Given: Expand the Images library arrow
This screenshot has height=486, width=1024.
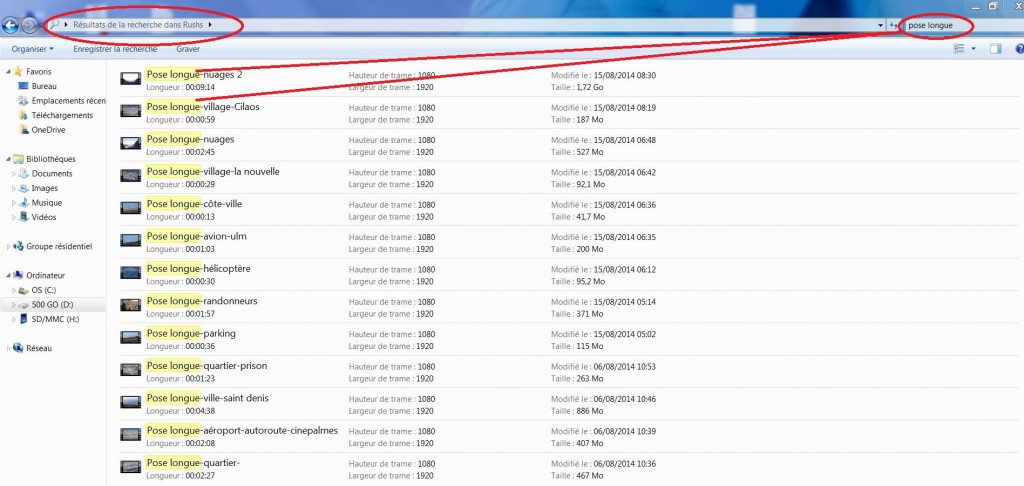Looking at the screenshot, I should [x=14, y=188].
